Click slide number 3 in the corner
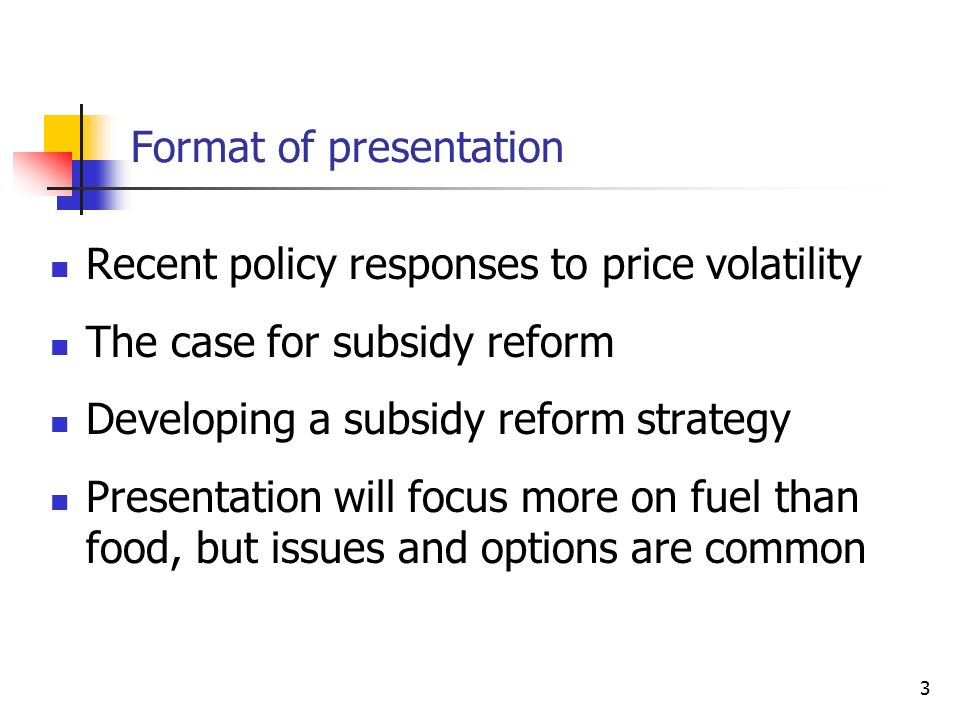960x720 pixels. [x=924, y=688]
